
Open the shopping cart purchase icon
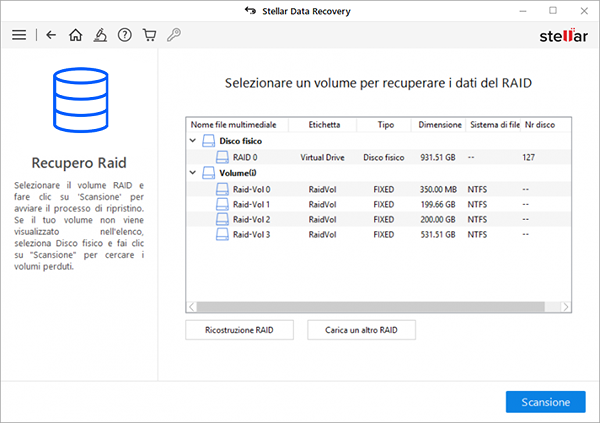coord(149,35)
